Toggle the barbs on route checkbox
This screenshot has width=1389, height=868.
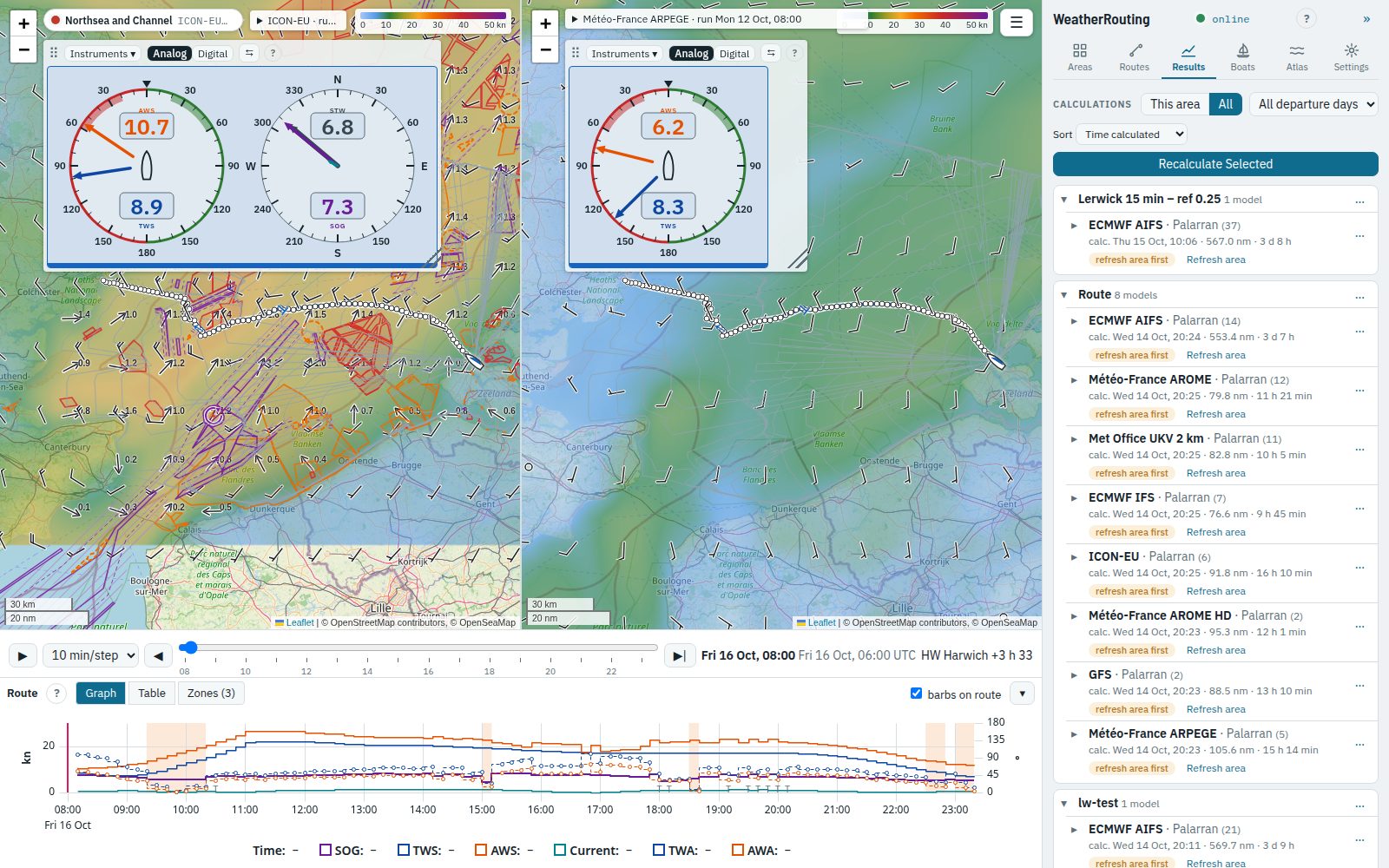(x=916, y=694)
